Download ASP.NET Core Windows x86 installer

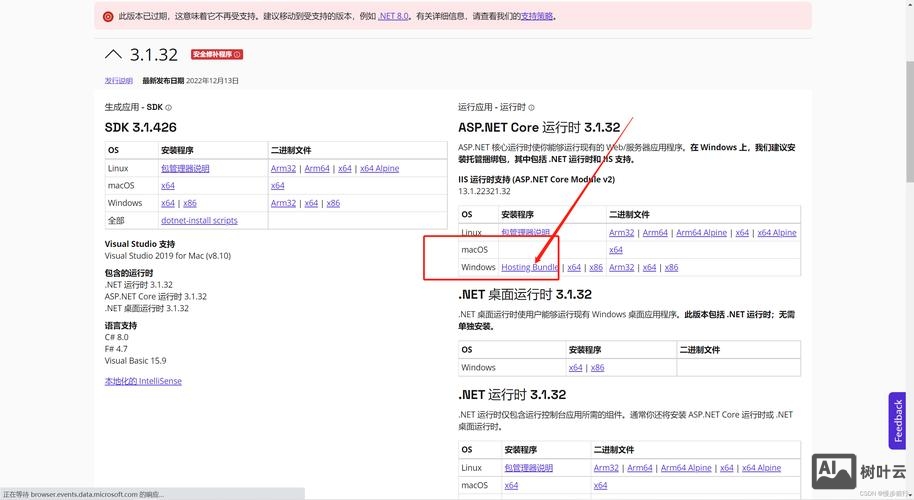tap(596, 267)
